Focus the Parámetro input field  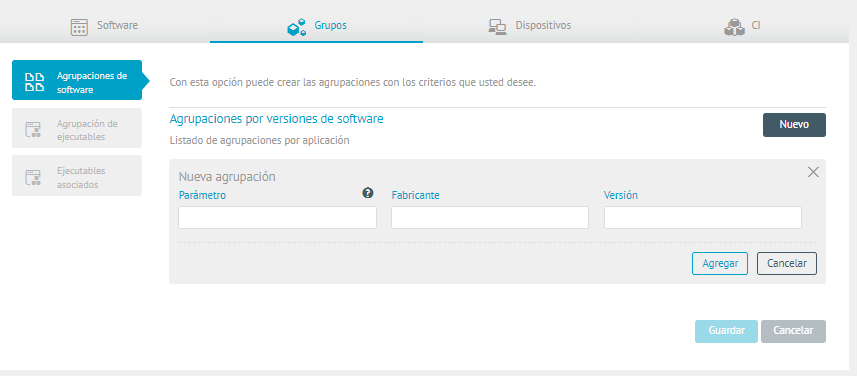click(278, 218)
